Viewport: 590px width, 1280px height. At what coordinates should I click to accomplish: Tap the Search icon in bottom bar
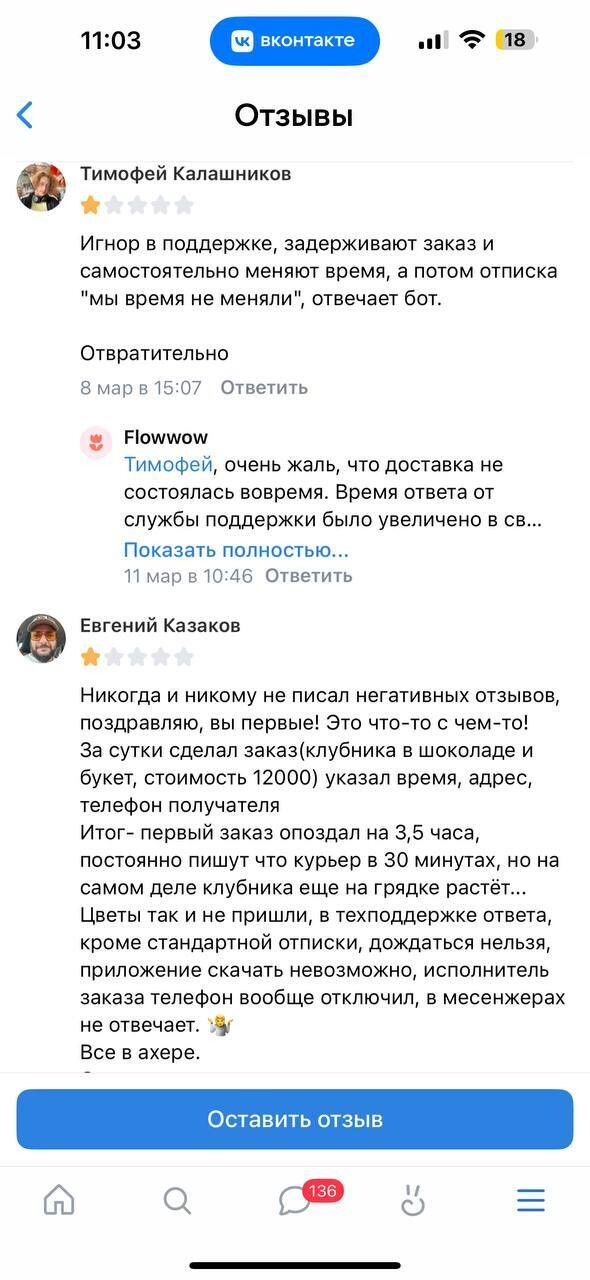pyautogui.click(x=177, y=1201)
